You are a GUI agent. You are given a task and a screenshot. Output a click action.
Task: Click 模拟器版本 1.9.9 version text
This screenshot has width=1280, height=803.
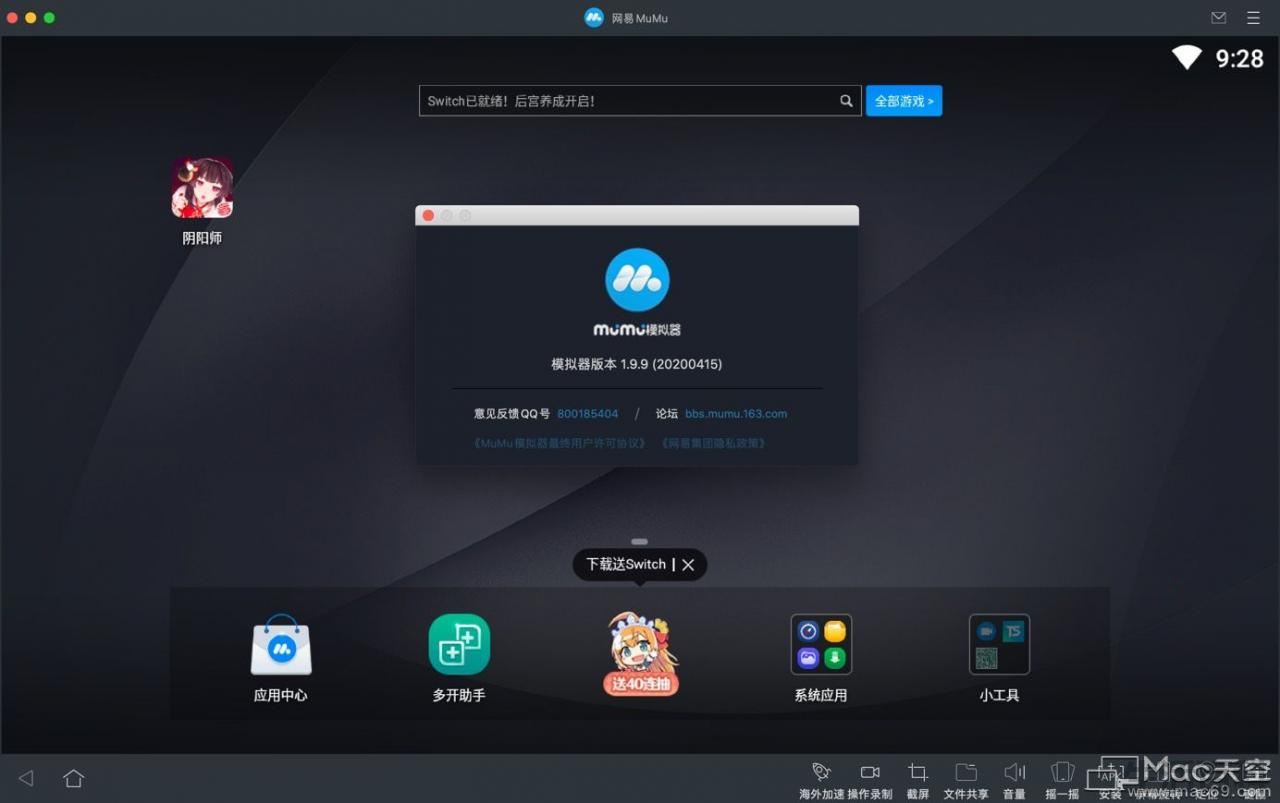click(637, 365)
